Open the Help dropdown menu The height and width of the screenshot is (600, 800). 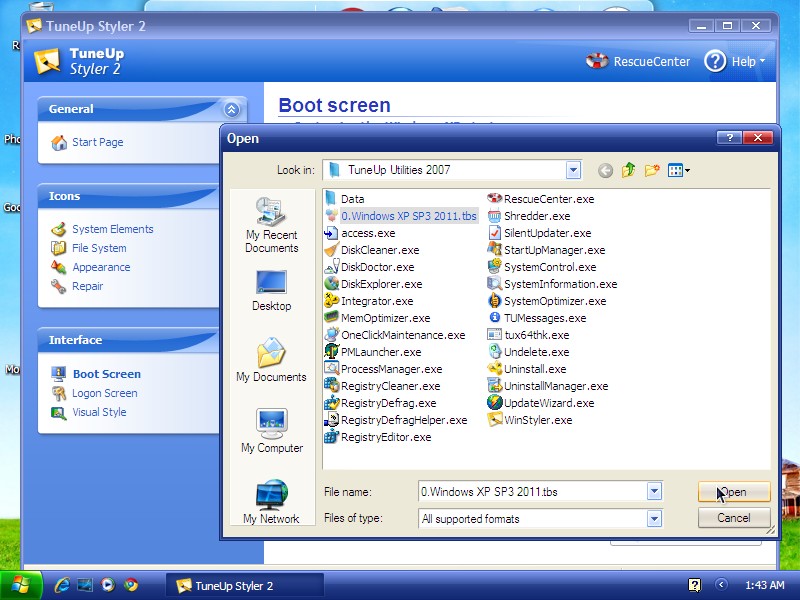click(735, 61)
